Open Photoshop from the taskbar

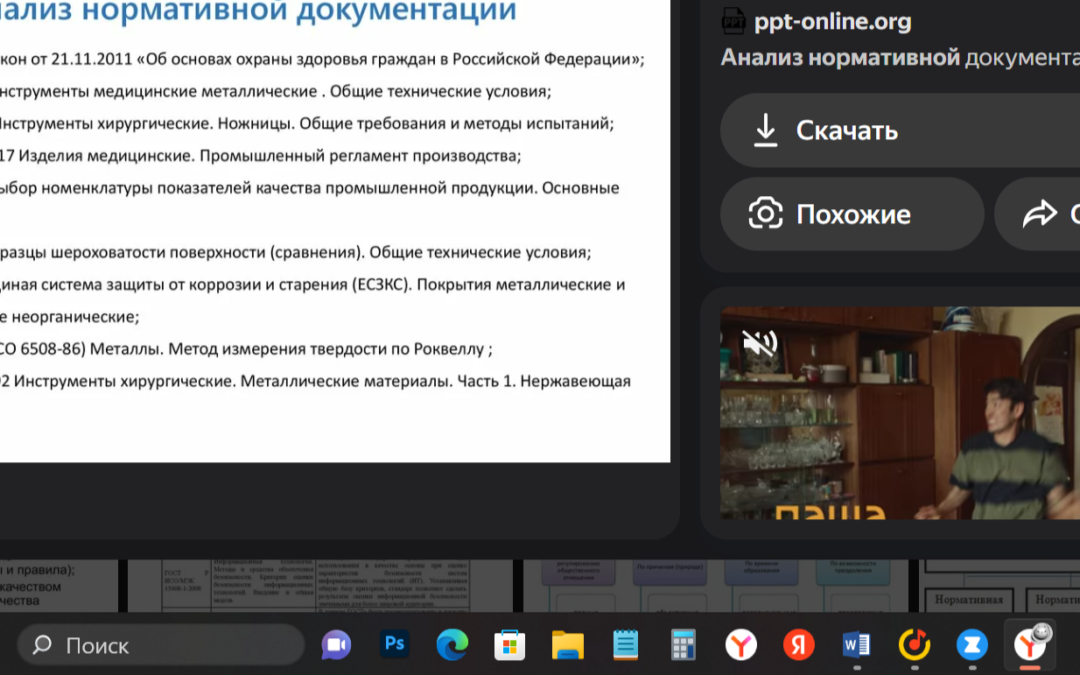pyautogui.click(x=394, y=645)
